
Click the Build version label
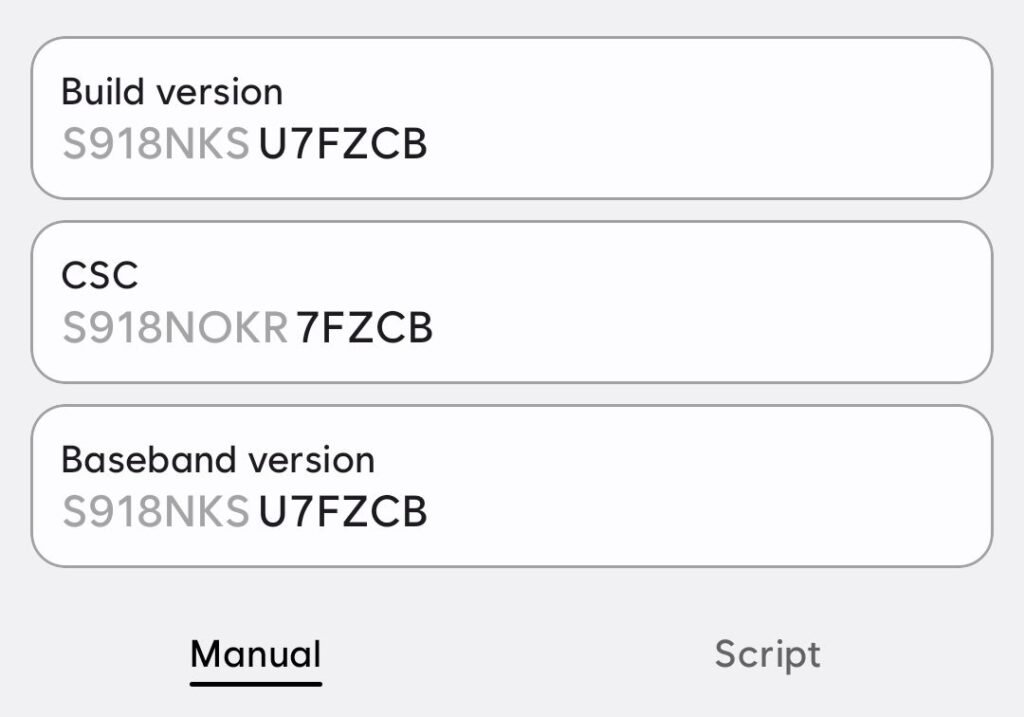click(171, 91)
